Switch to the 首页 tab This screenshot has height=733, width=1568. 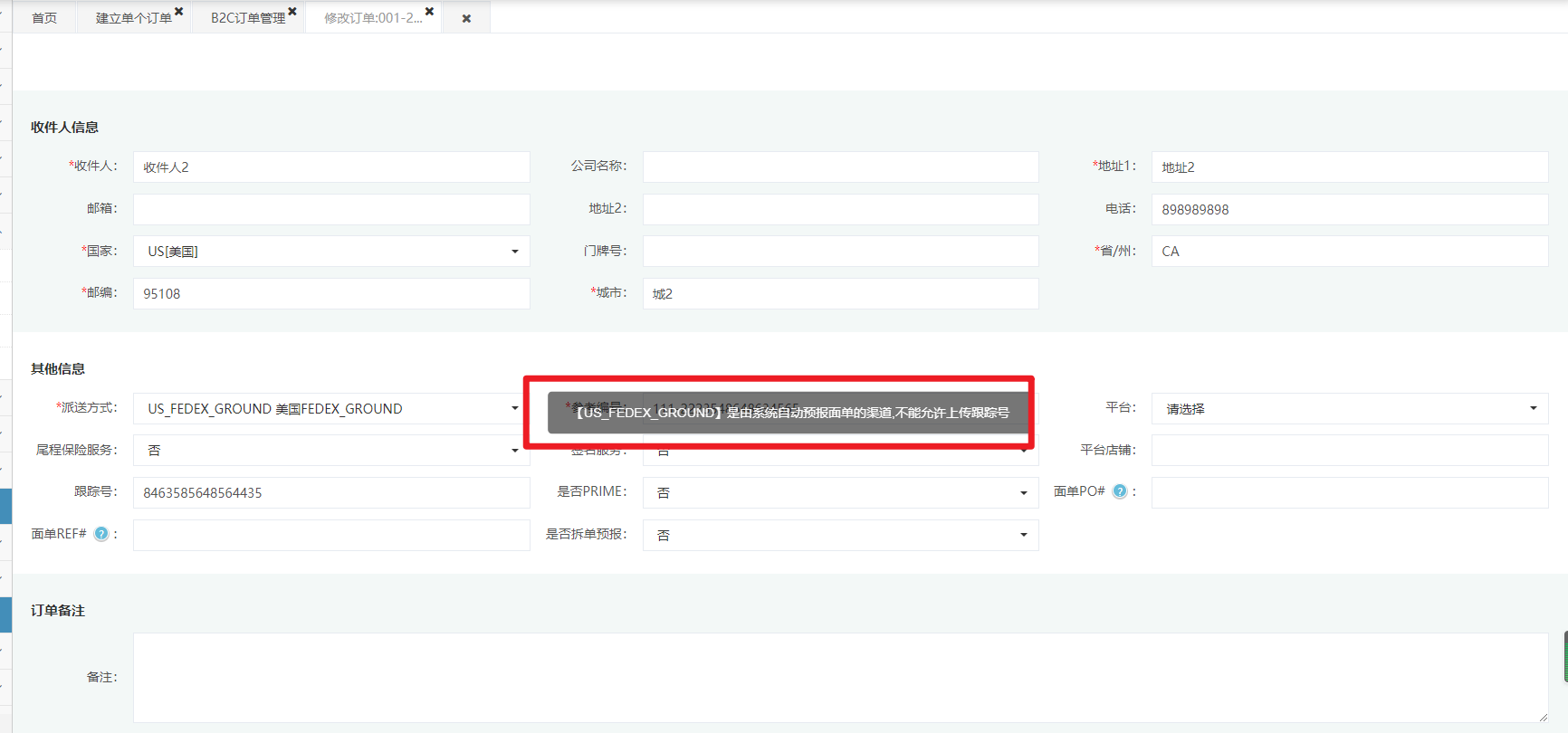(x=44, y=18)
